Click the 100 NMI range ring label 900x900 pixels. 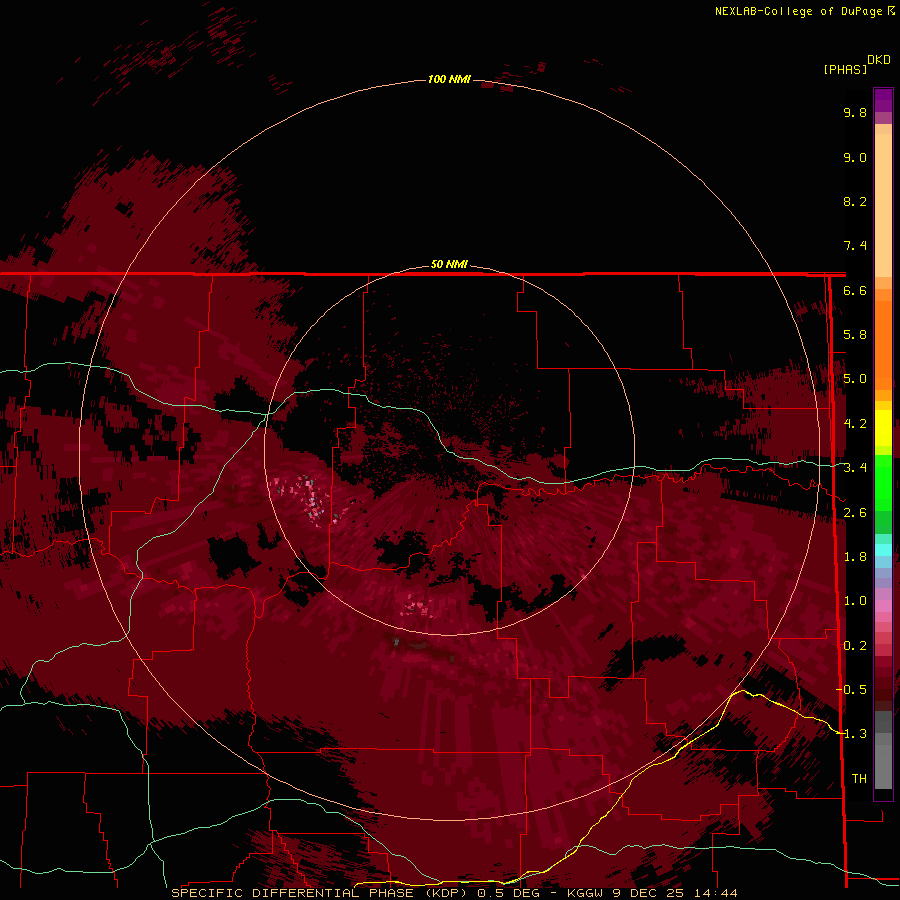click(x=449, y=79)
